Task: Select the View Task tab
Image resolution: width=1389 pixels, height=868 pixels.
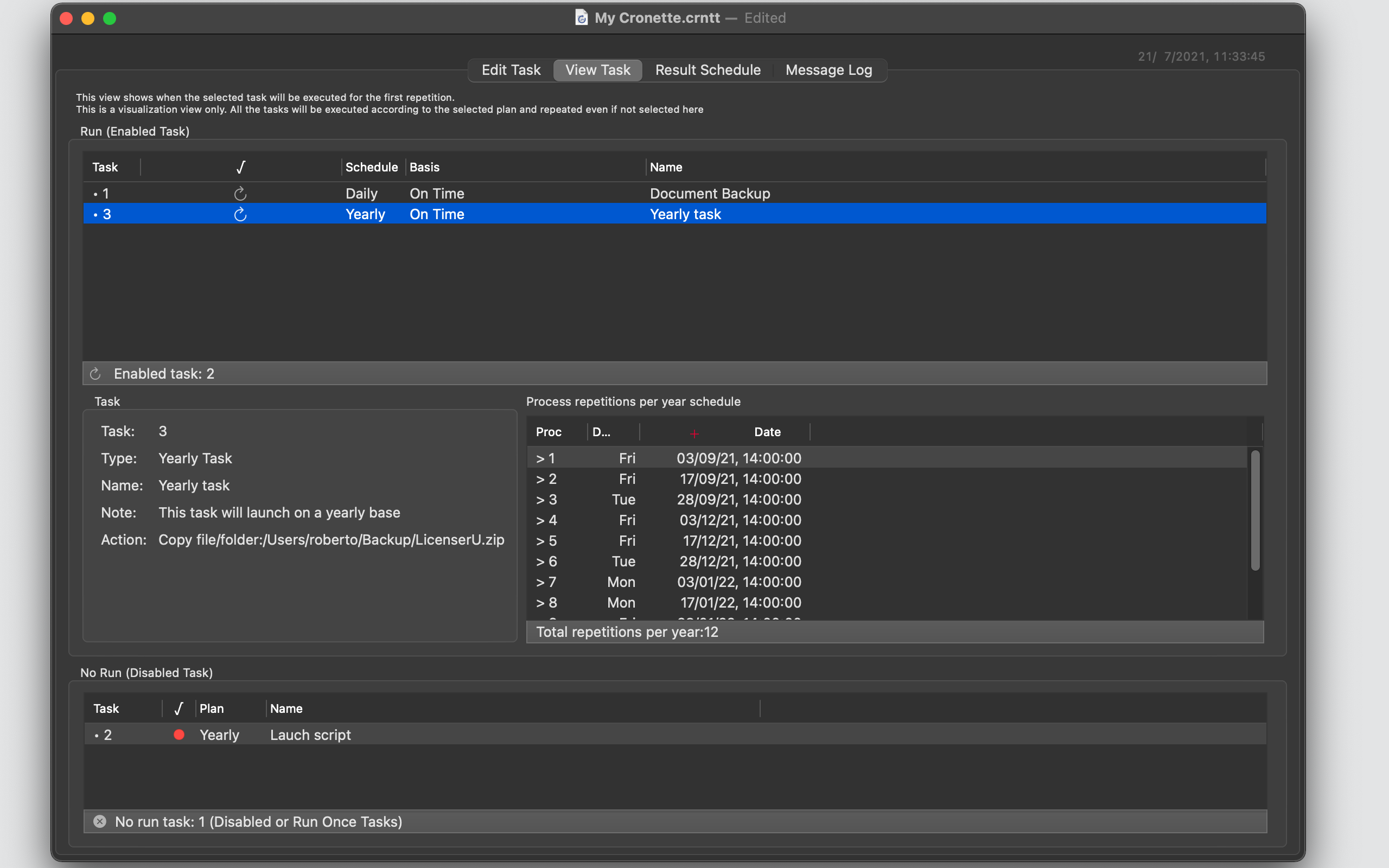Action: pyautogui.click(x=597, y=70)
